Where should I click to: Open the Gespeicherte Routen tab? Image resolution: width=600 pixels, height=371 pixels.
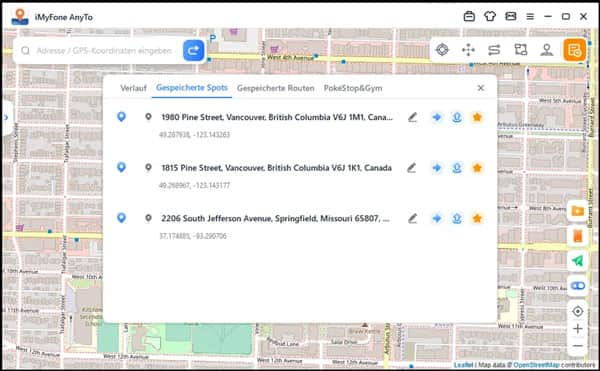click(x=276, y=88)
